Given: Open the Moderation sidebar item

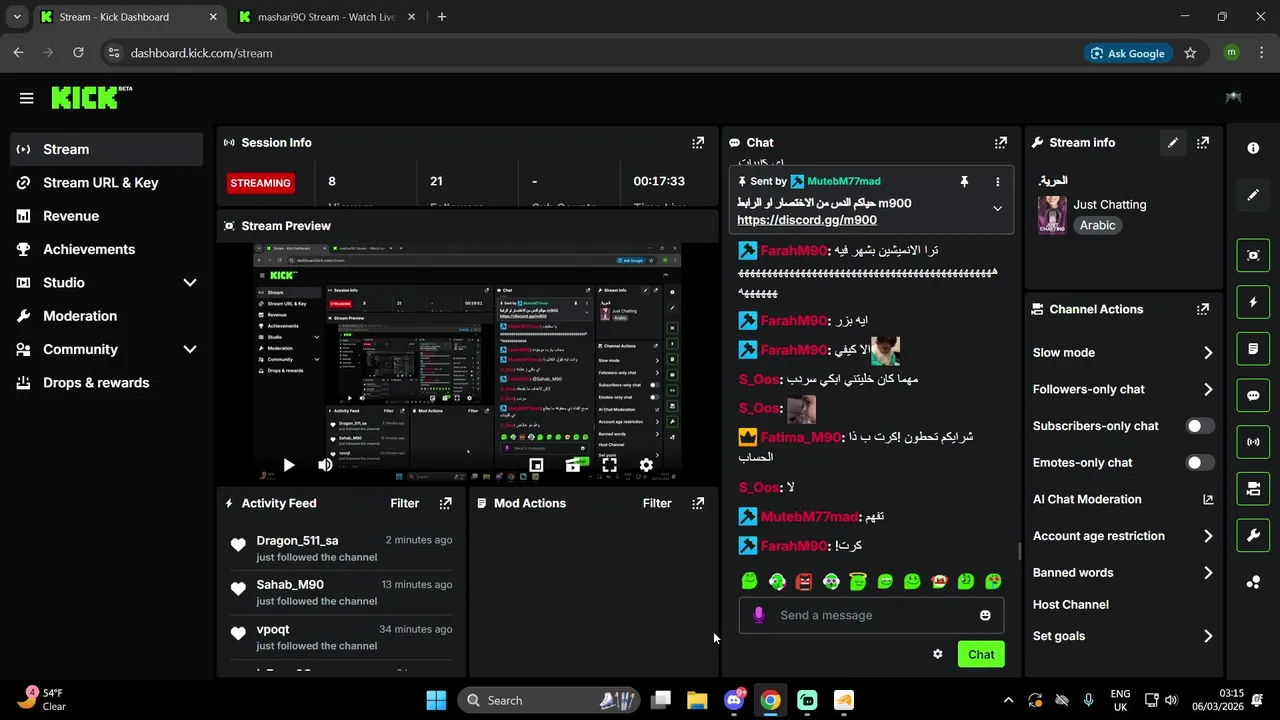Looking at the screenshot, I should (x=106, y=316).
